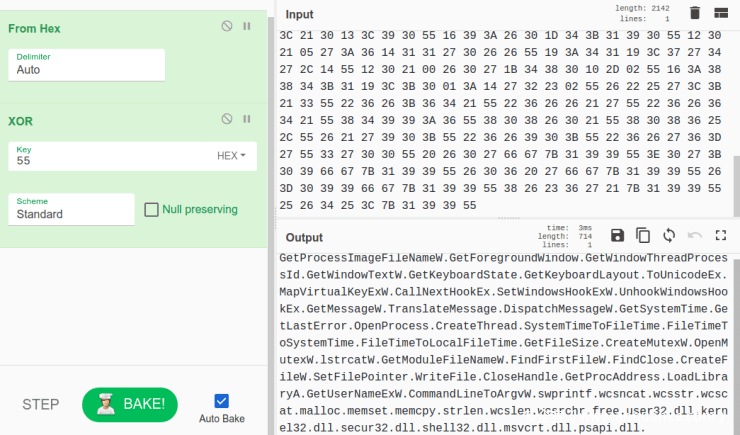
Task: Replace input with output
Action: [x=669, y=236]
